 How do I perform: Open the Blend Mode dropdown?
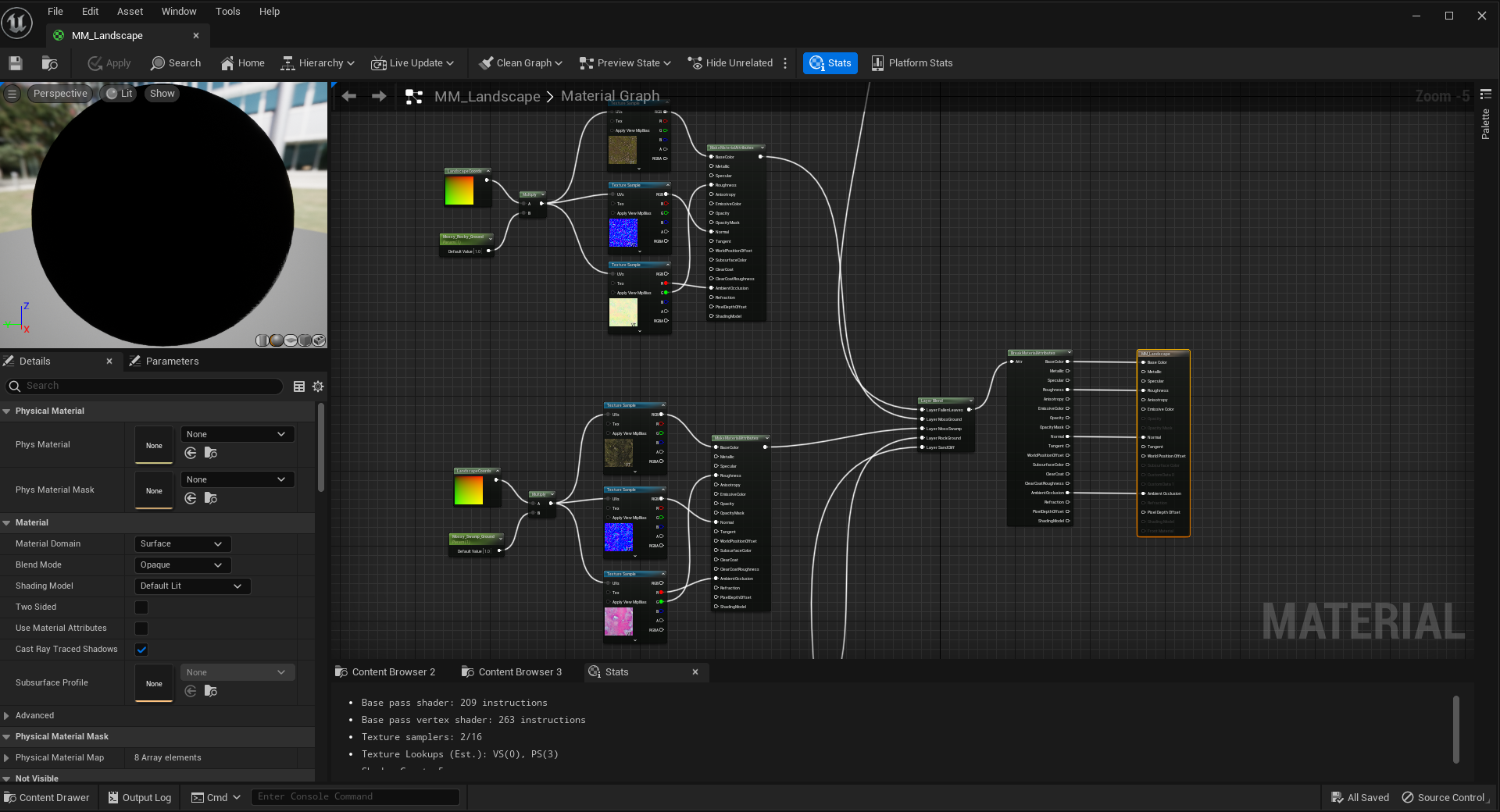click(x=182, y=565)
